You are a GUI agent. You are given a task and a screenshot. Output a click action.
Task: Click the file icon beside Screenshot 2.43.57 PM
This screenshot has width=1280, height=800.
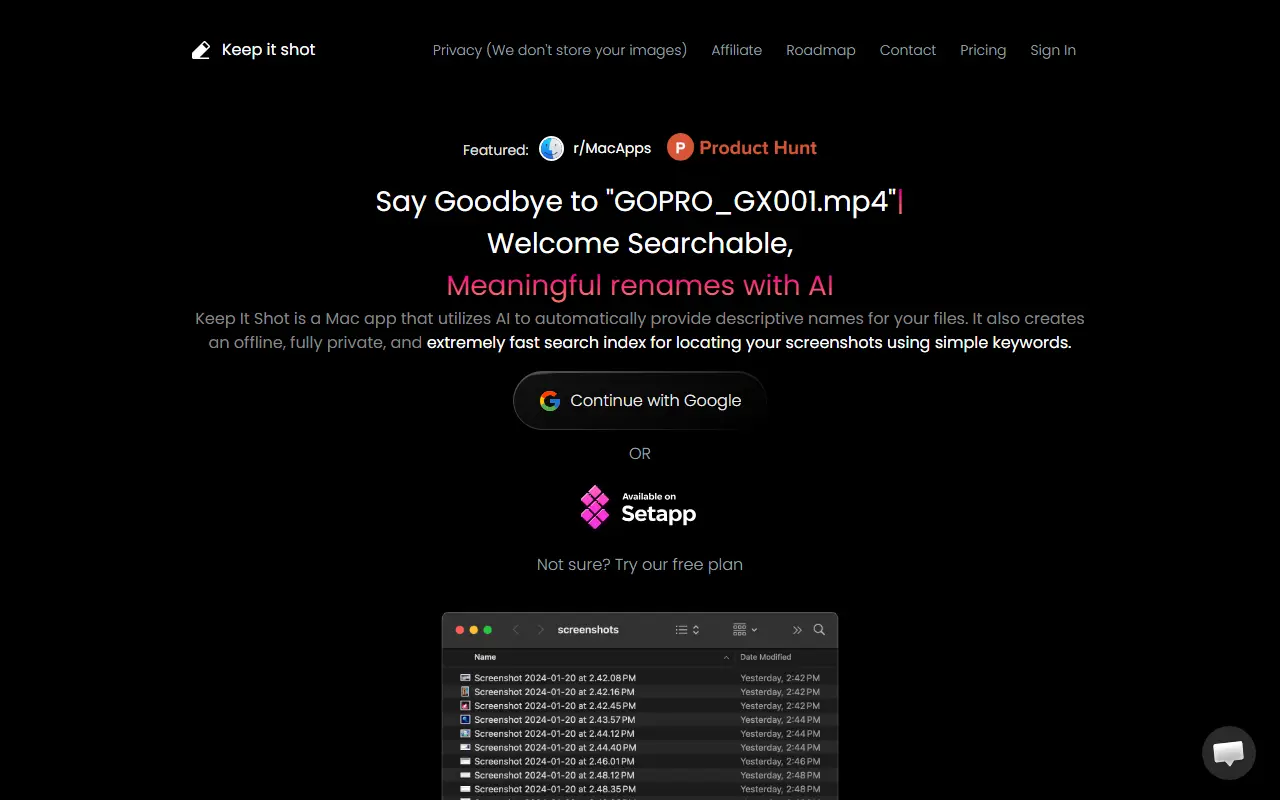[465, 720]
